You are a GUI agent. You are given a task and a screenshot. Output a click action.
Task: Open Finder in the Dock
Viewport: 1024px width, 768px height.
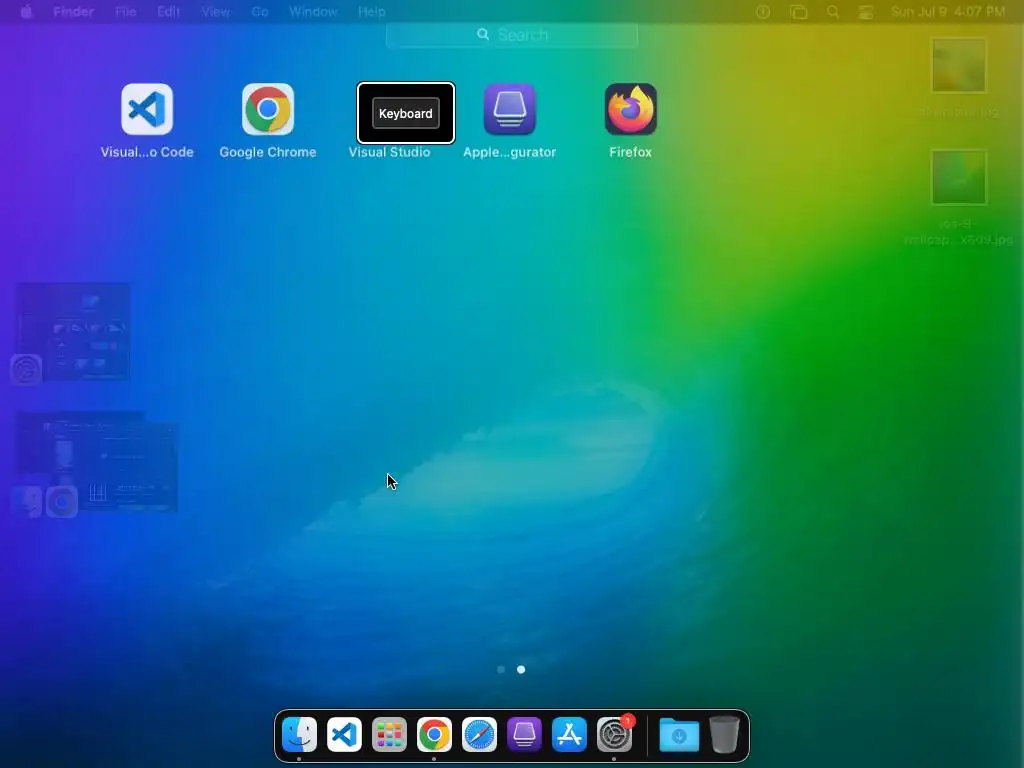pos(299,735)
